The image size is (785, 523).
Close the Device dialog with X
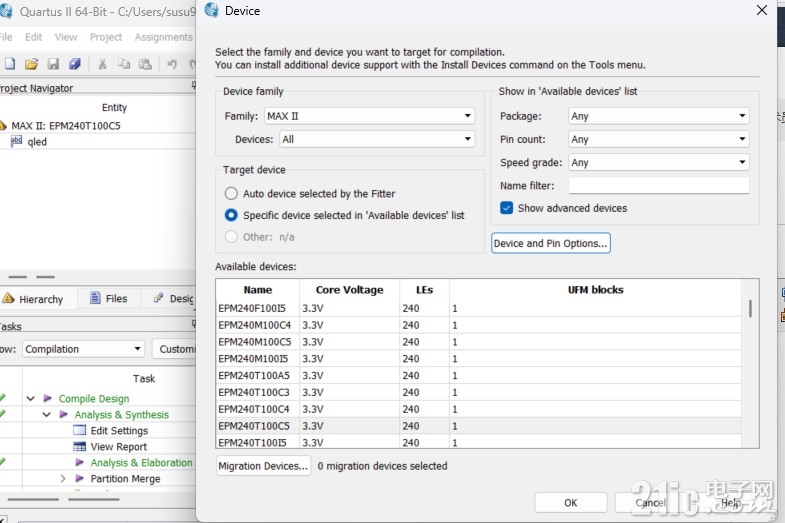[x=761, y=10]
